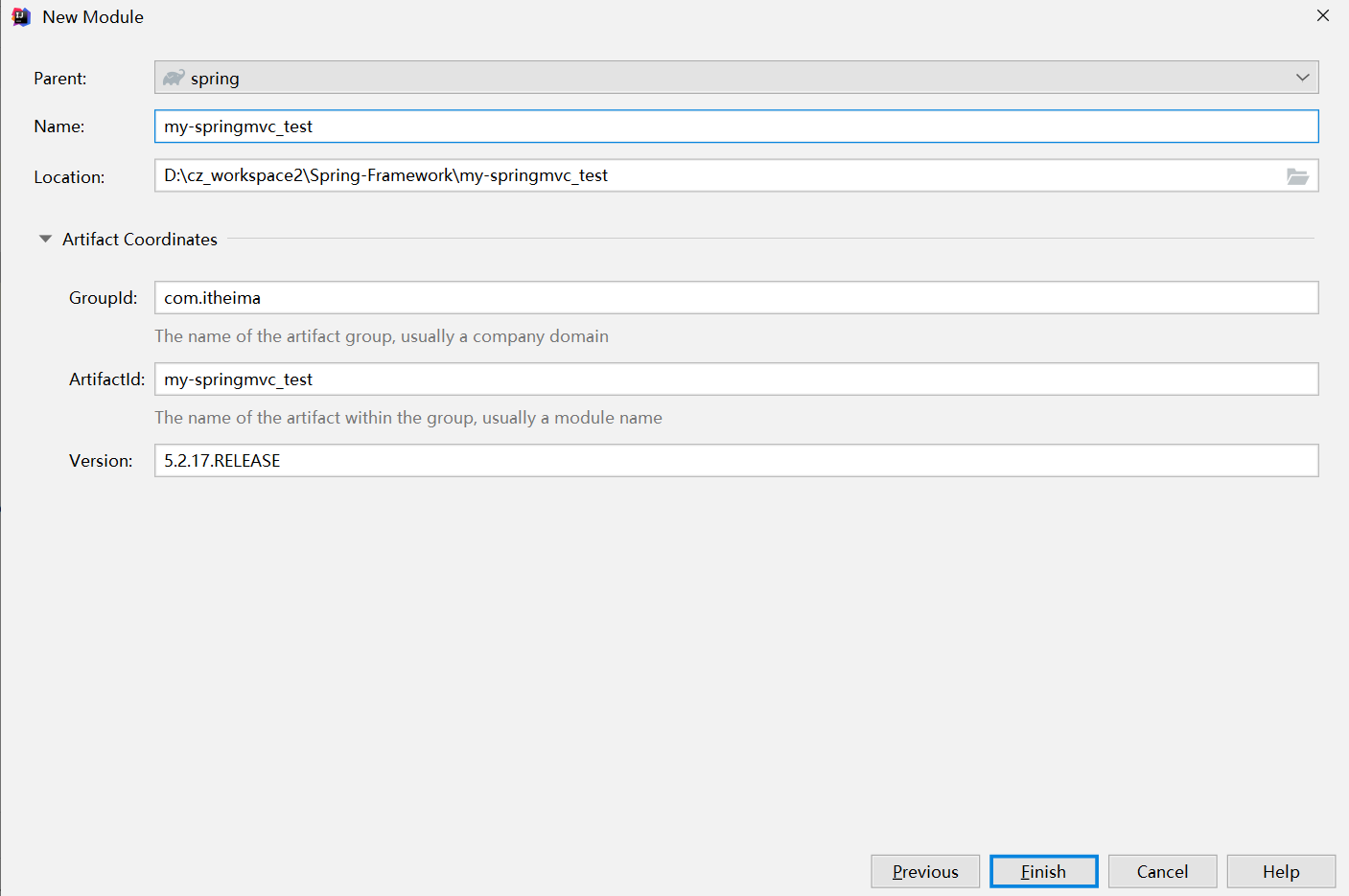Click the ArtifactId input field
The height and width of the screenshot is (896, 1349).
click(736, 379)
